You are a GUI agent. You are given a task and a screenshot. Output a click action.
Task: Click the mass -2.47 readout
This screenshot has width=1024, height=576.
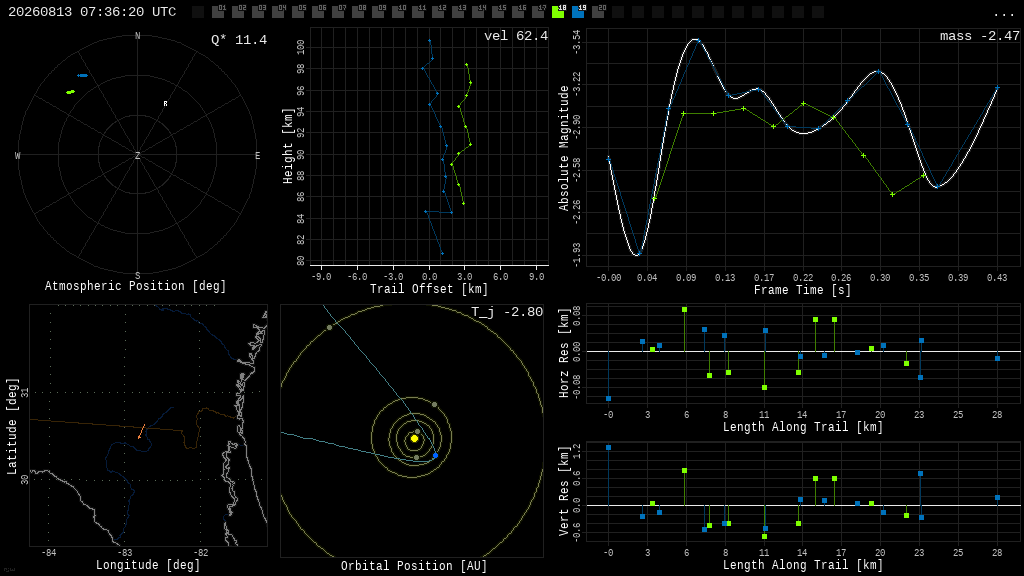coord(980,36)
